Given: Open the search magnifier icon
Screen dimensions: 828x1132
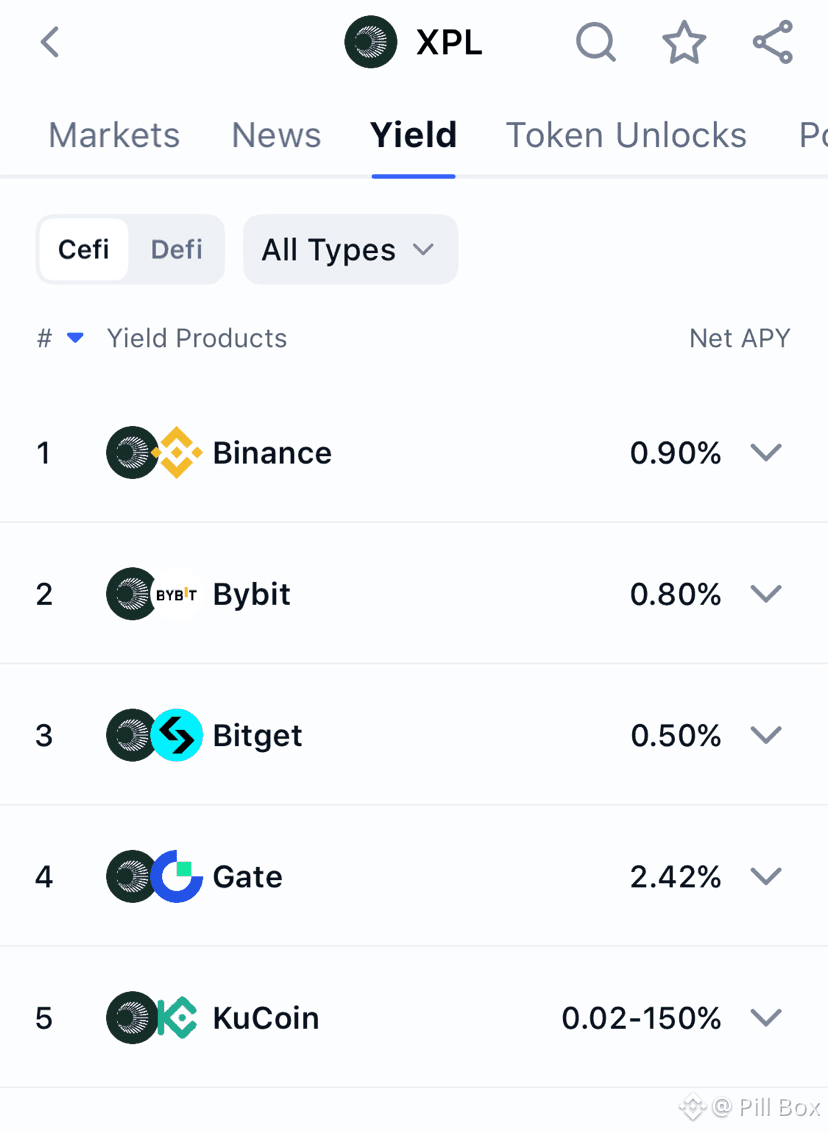Looking at the screenshot, I should click(596, 43).
